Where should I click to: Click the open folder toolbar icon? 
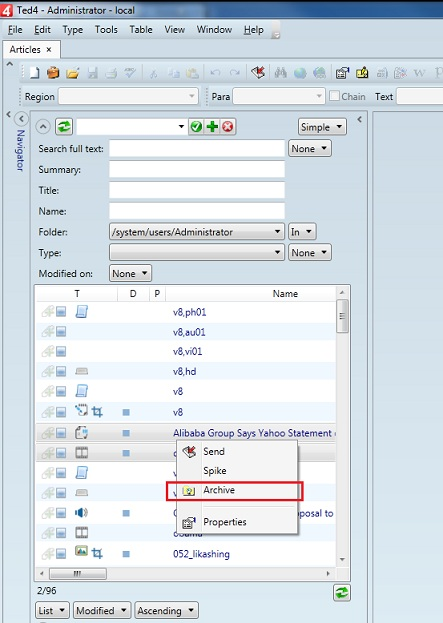tap(73, 73)
